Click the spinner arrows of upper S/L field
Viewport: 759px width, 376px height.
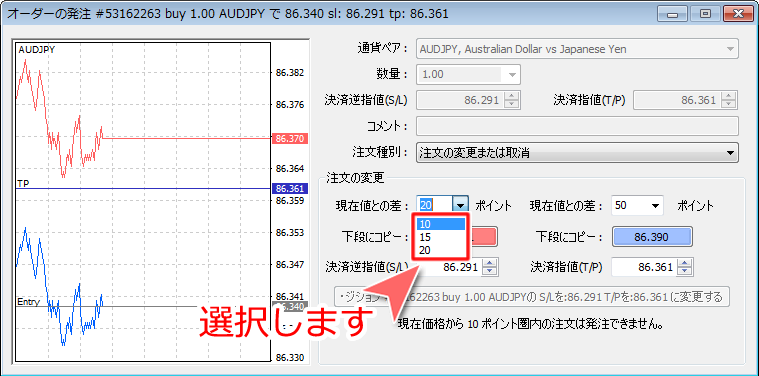(x=511, y=100)
